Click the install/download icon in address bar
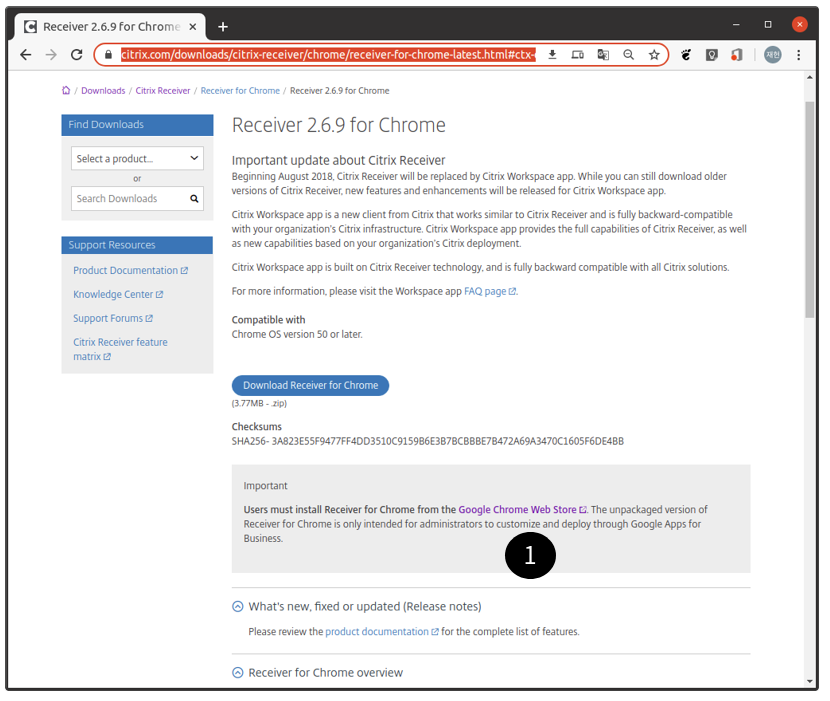830x701 pixels. click(552, 55)
